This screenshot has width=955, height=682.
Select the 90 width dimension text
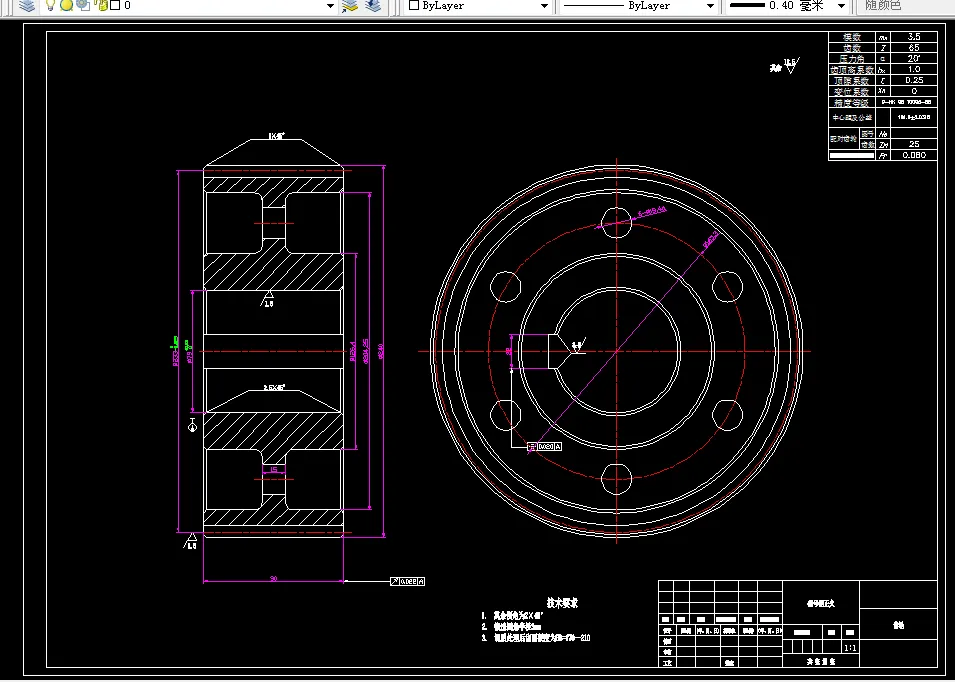tap(273, 578)
